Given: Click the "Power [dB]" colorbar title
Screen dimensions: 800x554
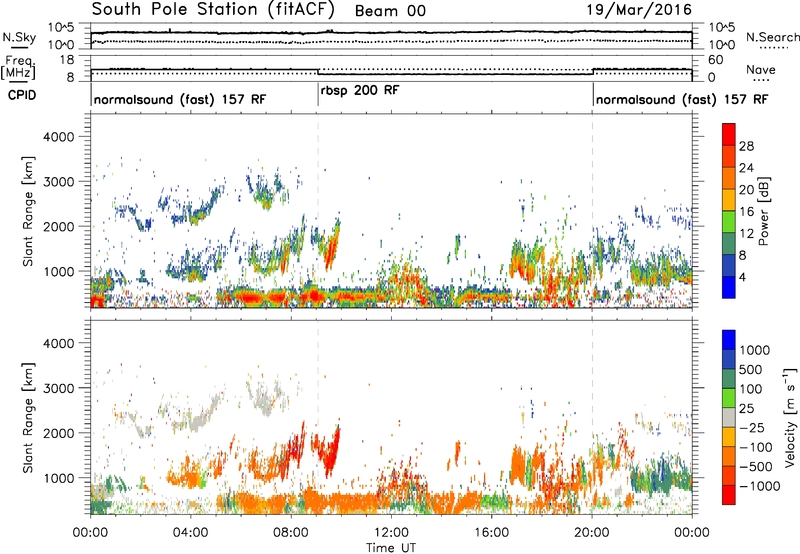Looking at the screenshot, I should point(764,211).
